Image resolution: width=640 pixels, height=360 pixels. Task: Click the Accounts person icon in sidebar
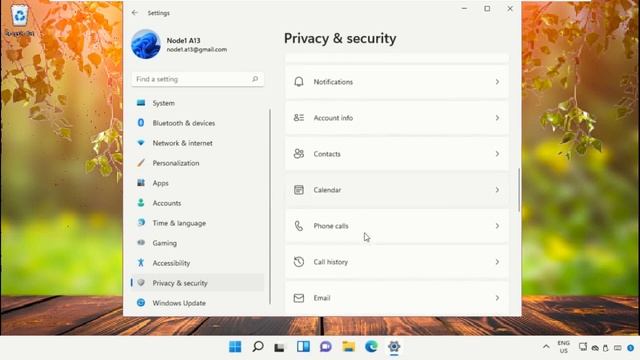[141, 203]
